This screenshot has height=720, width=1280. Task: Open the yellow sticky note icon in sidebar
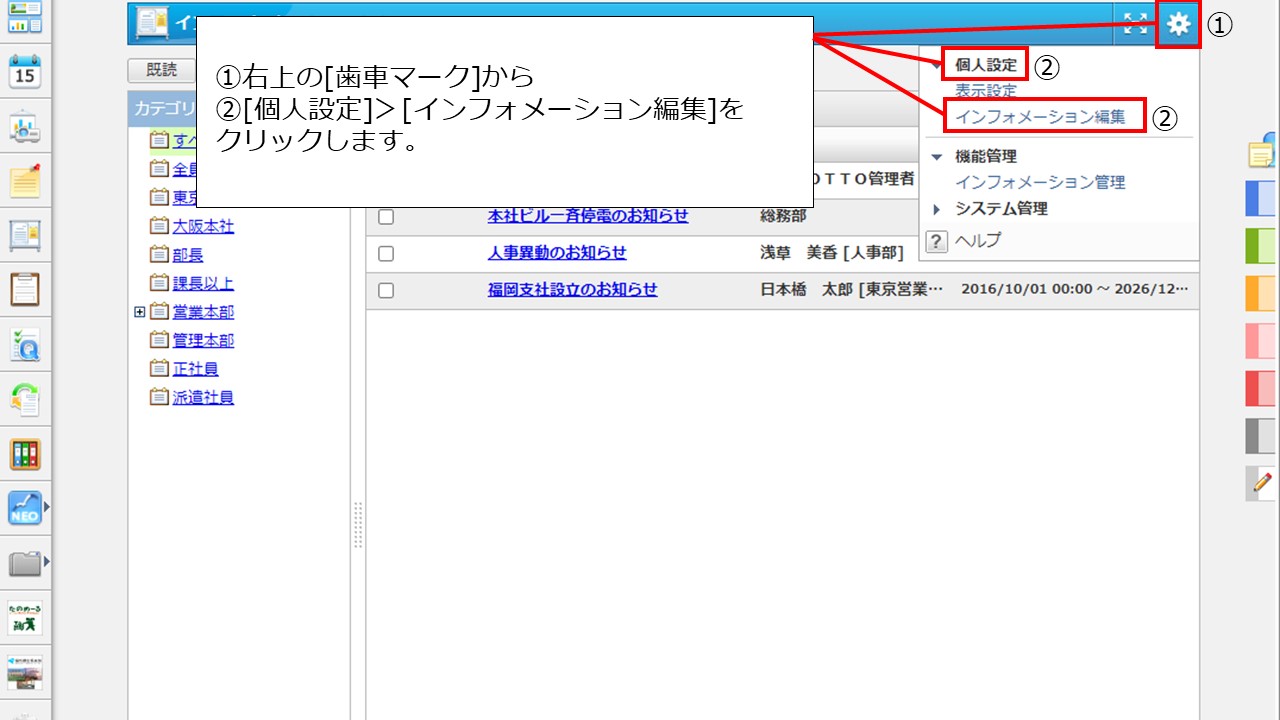pos(24,181)
